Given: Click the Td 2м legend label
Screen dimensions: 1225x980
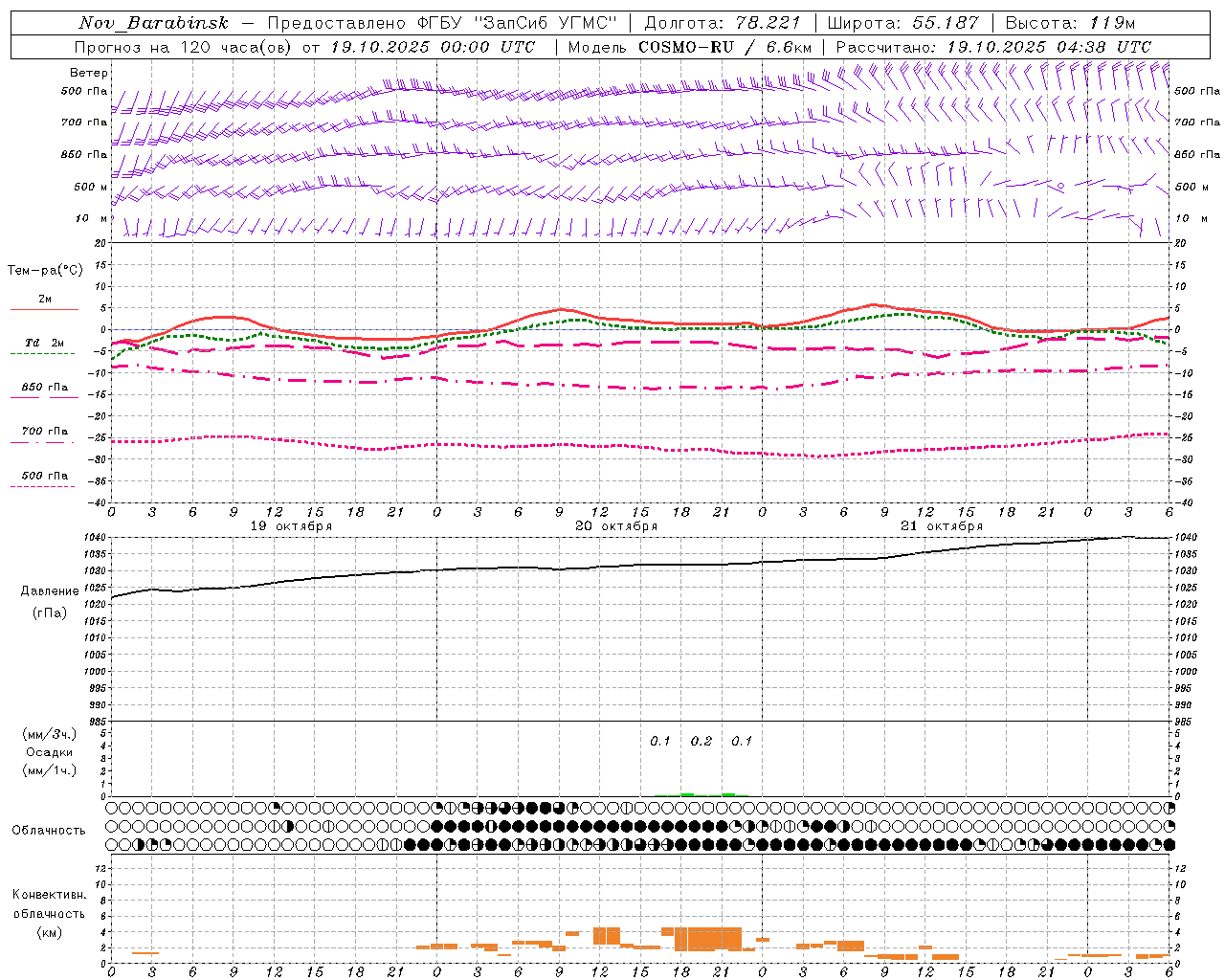Looking at the screenshot, I should [x=45, y=343].
